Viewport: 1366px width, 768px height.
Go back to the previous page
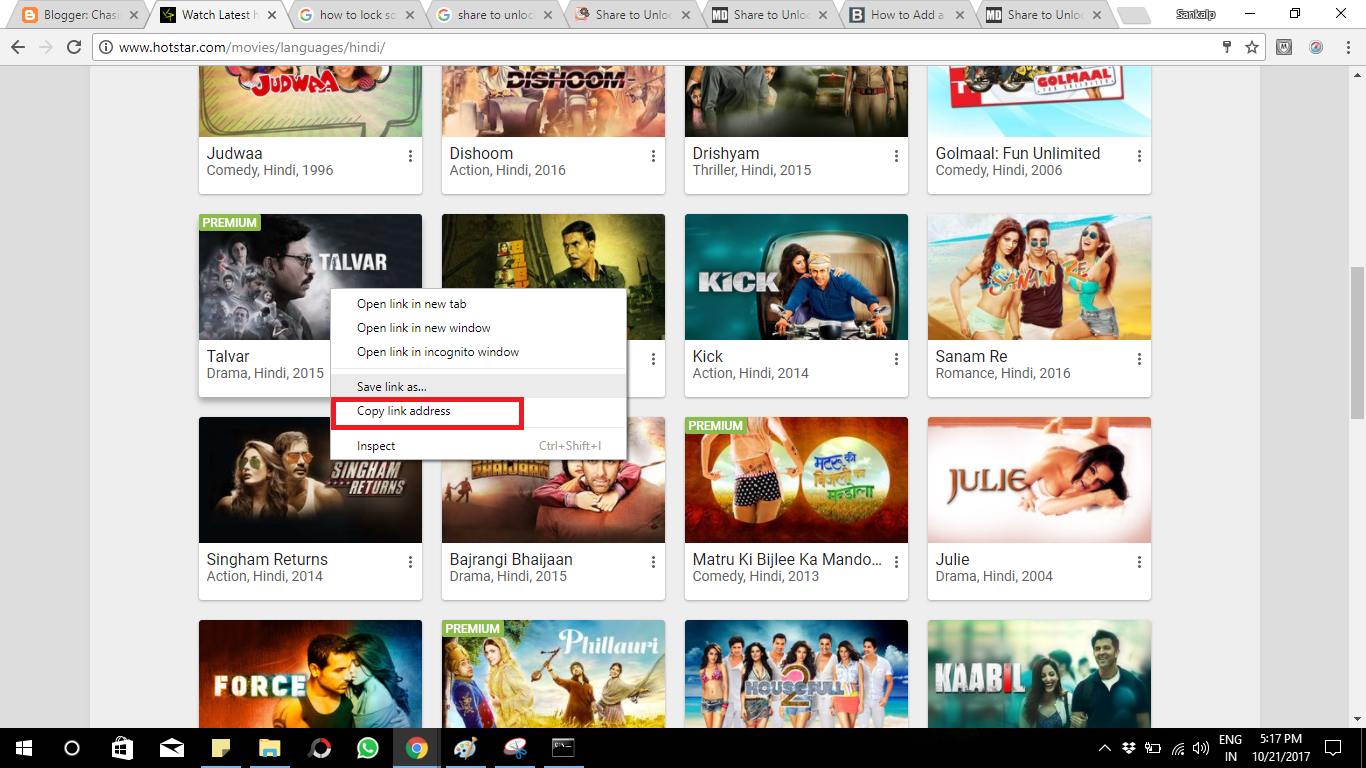[18, 47]
